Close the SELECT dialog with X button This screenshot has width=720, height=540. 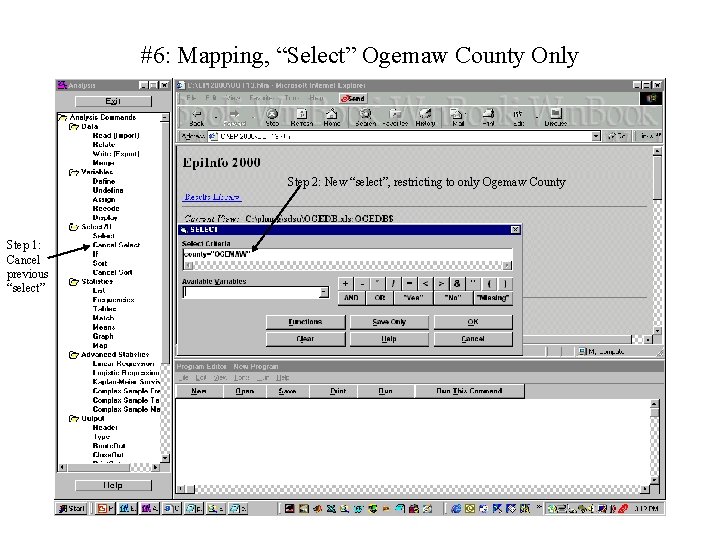(x=515, y=229)
